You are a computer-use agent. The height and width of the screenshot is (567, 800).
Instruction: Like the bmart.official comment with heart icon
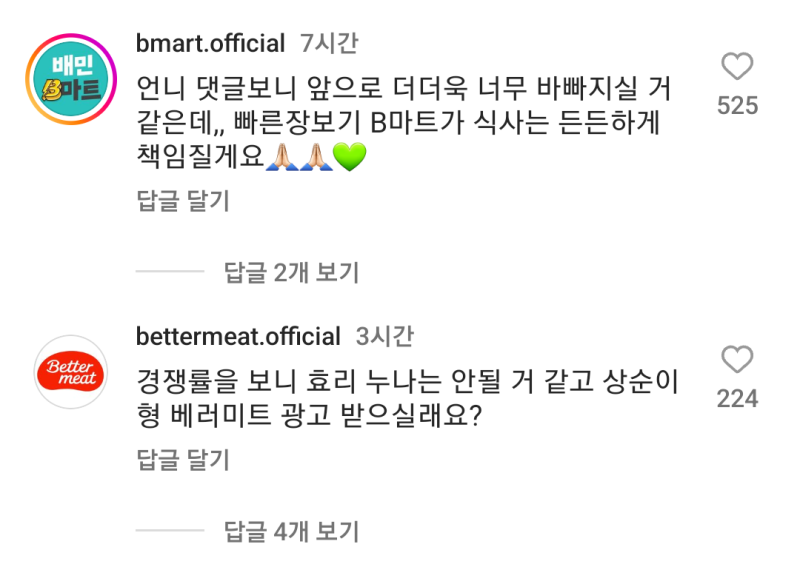[x=737, y=67]
